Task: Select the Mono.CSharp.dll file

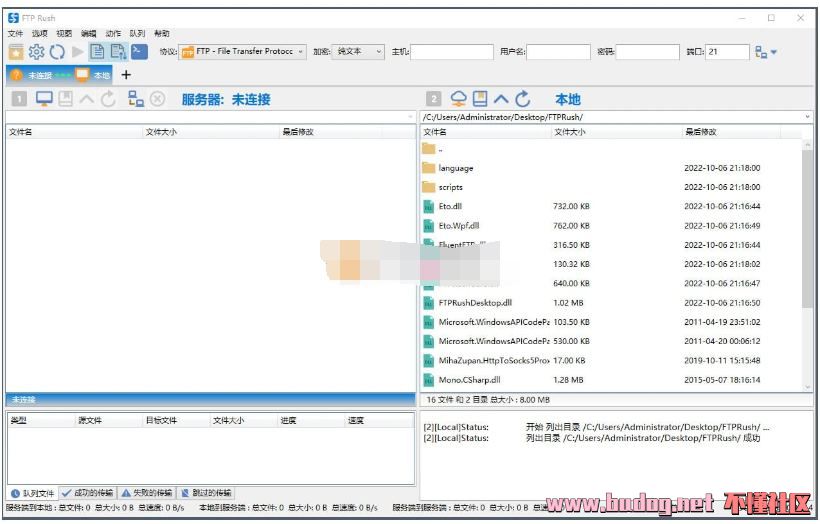Action: coord(610,380)
